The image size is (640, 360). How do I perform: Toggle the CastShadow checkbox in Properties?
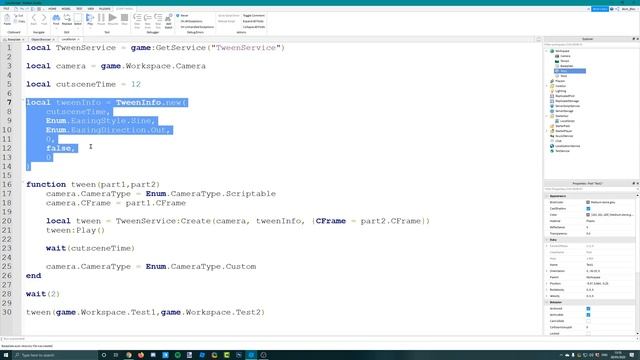coord(588,209)
